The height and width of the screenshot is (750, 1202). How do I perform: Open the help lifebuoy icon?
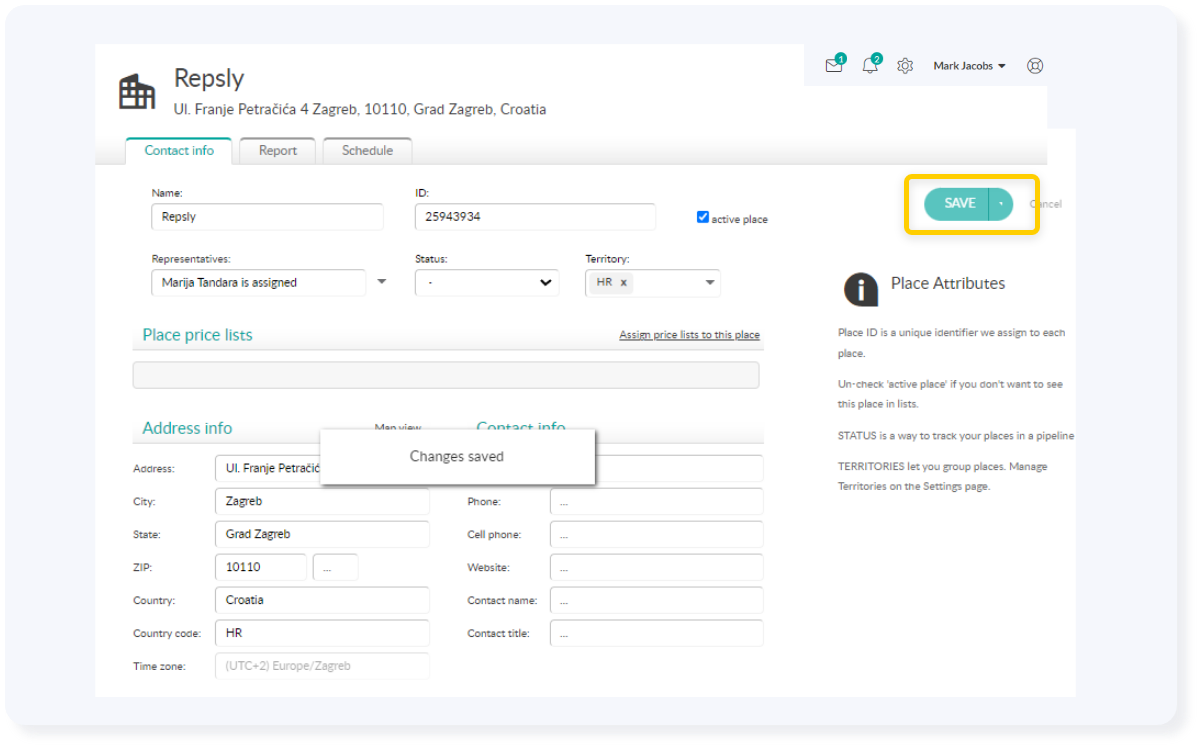click(1035, 66)
